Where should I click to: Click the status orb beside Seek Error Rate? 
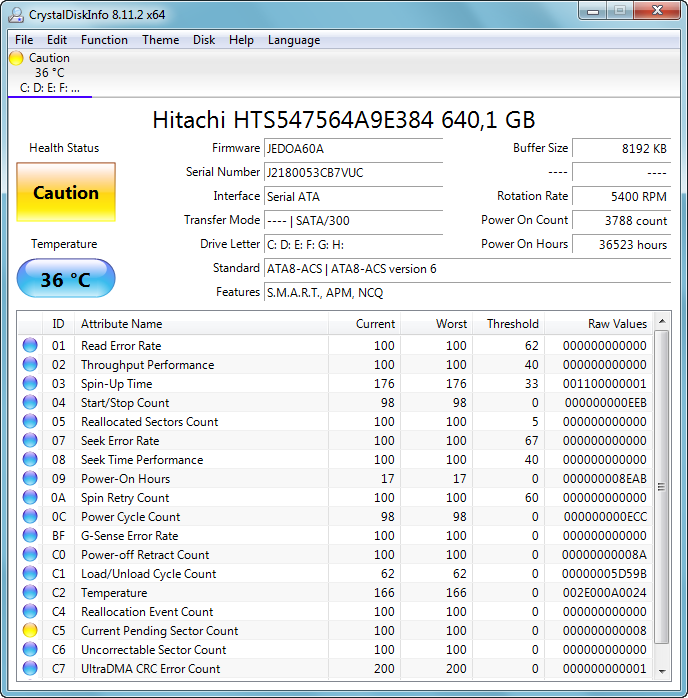tap(30, 440)
